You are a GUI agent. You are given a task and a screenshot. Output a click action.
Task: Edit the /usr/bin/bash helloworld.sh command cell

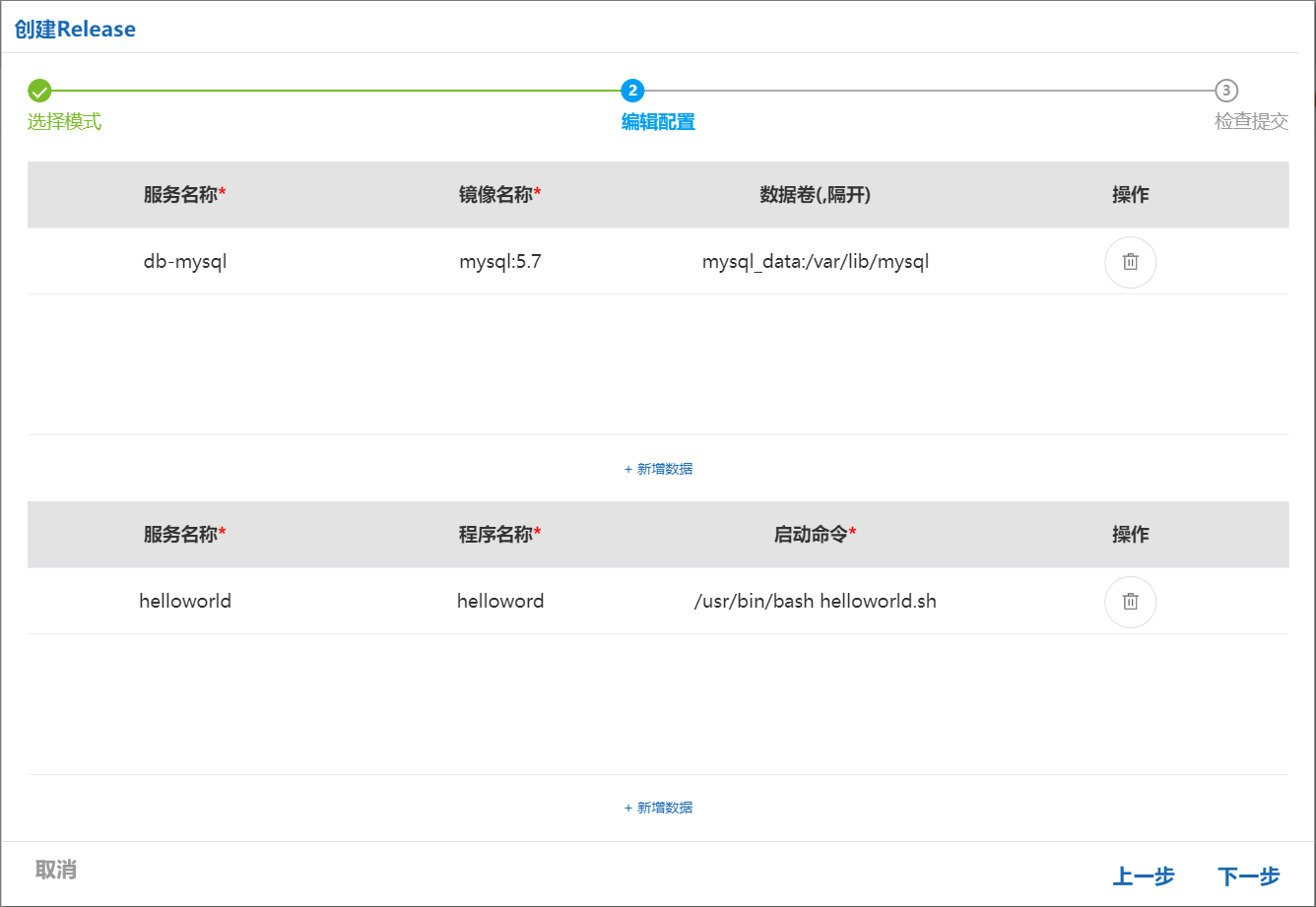[x=816, y=602]
